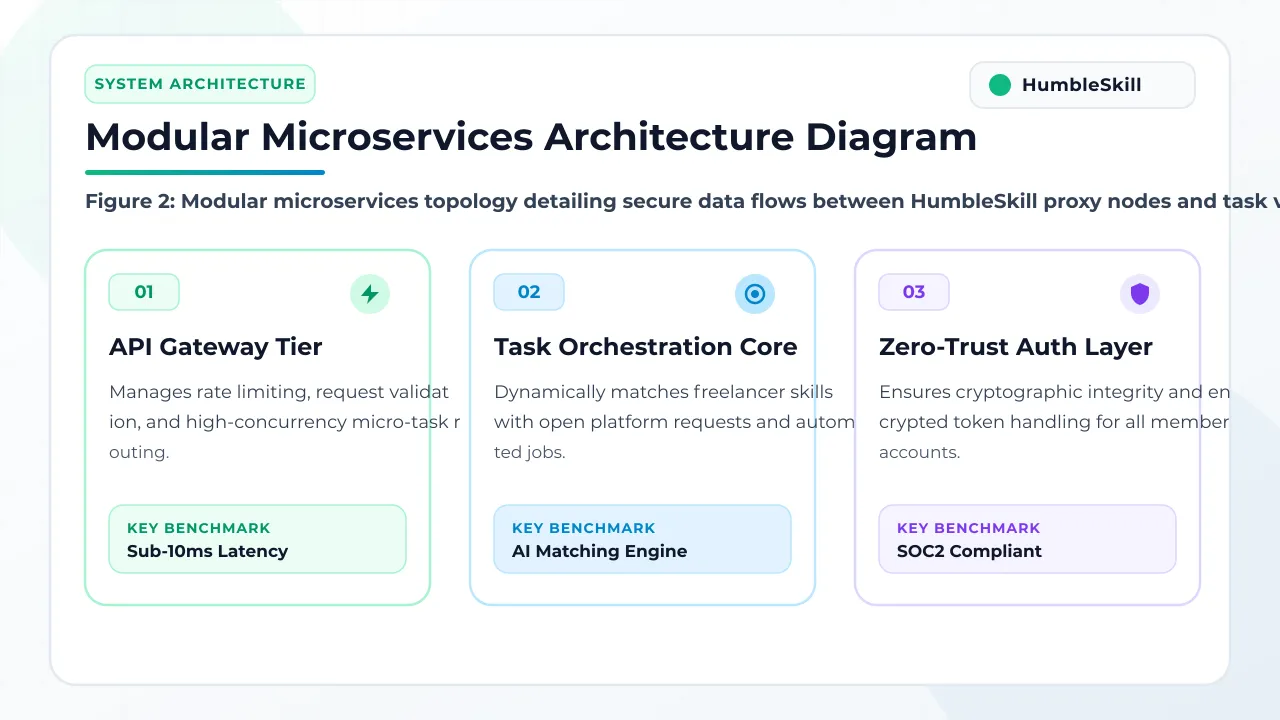Screen dimensions: 1280x720
Task: Click KEY BENCHMARK label above SOC2 Compliant
Action: pos(969,528)
